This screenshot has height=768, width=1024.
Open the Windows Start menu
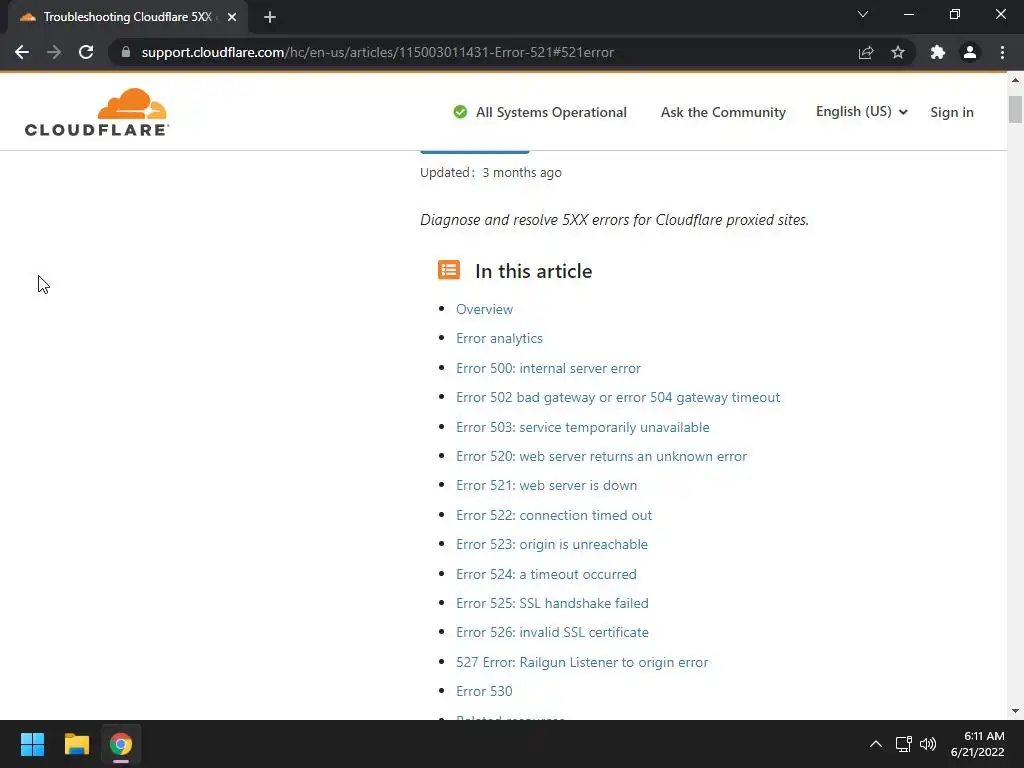(32, 744)
